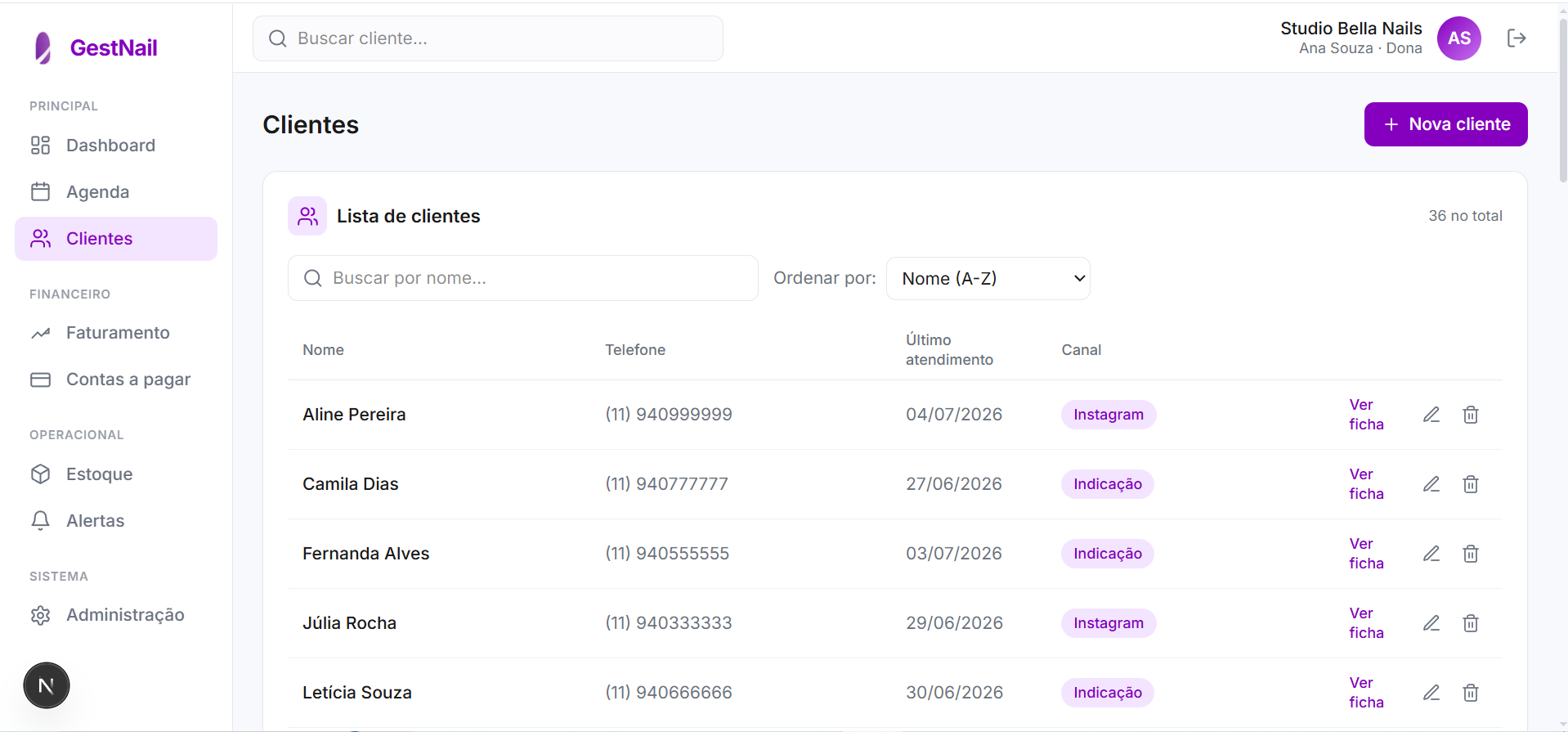Click the logout icon in header
The image size is (1568, 732).
click(x=1516, y=38)
